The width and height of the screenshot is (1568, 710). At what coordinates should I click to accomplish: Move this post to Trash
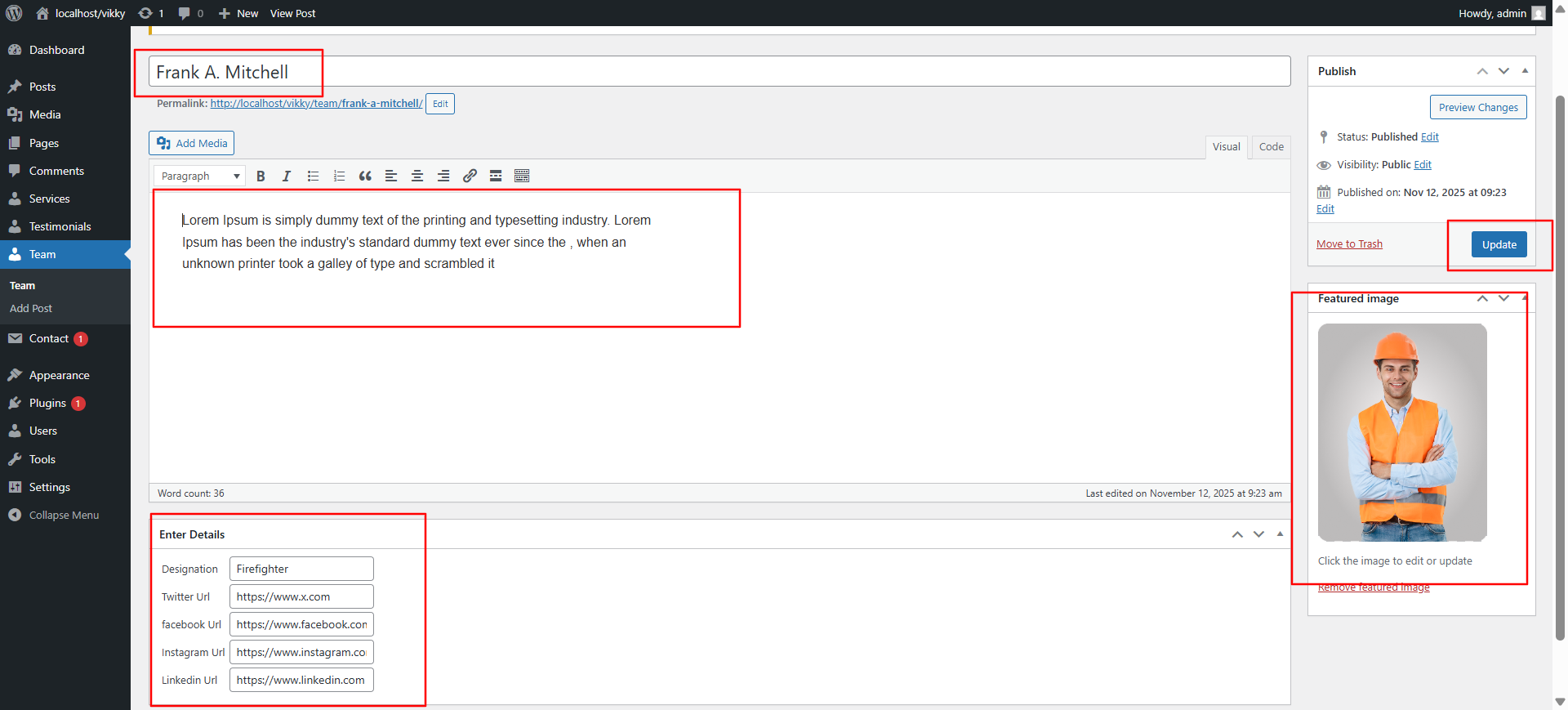pos(1349,244)
